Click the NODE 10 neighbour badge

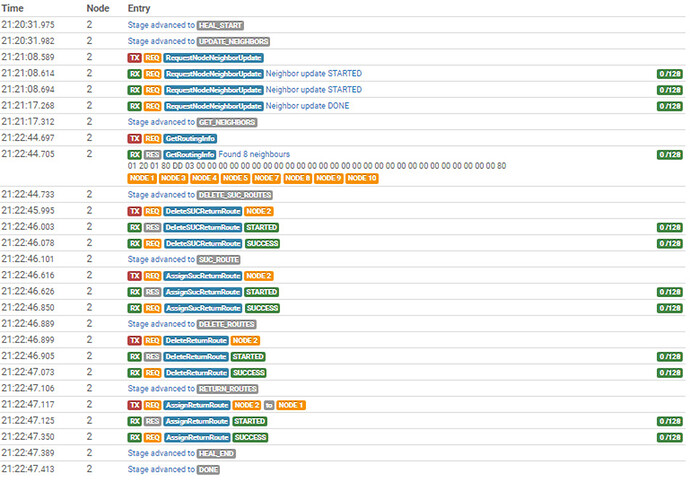[x=362, y=178]
